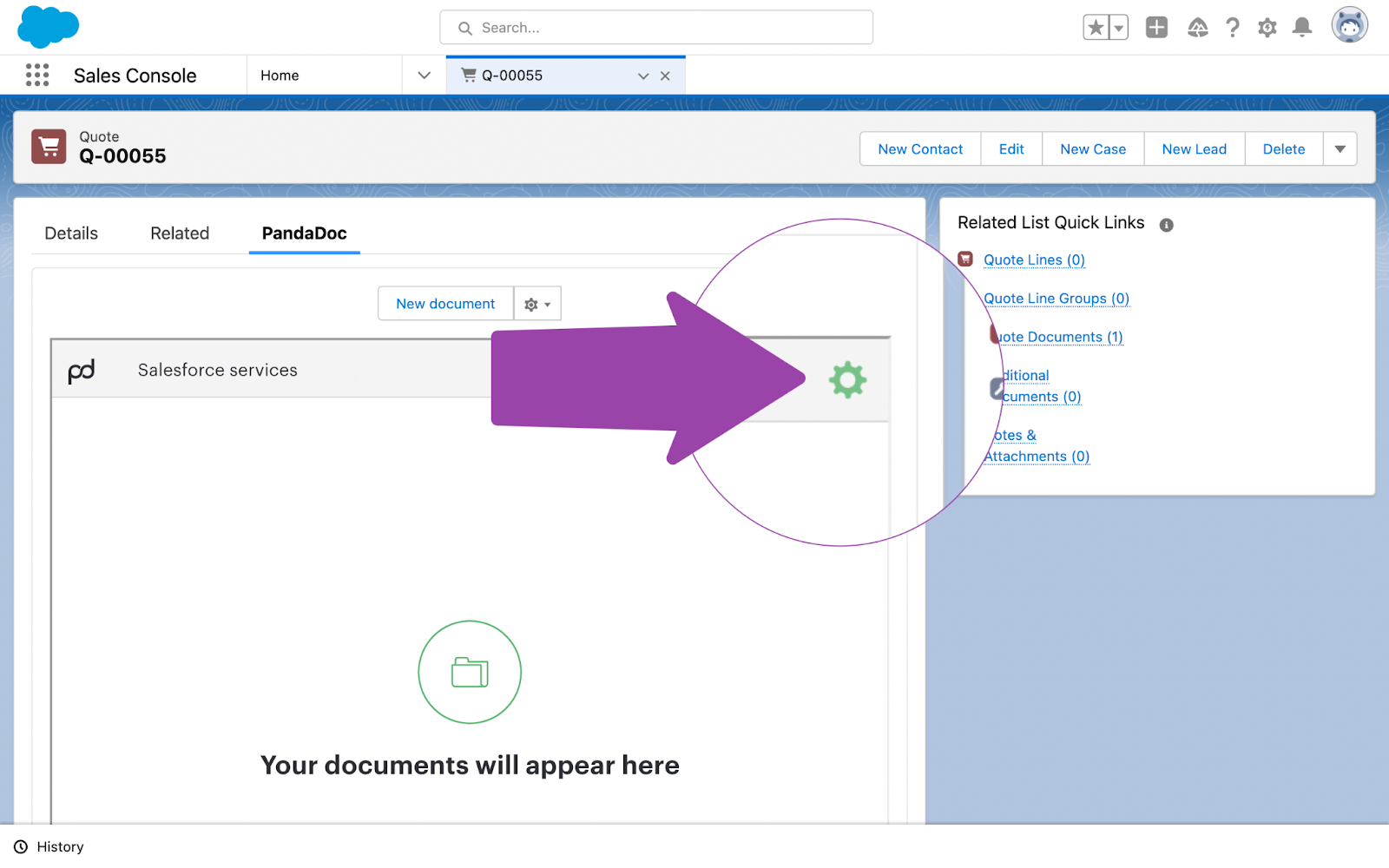This screenshot has width=1389, height=868.
Task: Click the Quote Lines list icon
Action: (x=965, y=259)
